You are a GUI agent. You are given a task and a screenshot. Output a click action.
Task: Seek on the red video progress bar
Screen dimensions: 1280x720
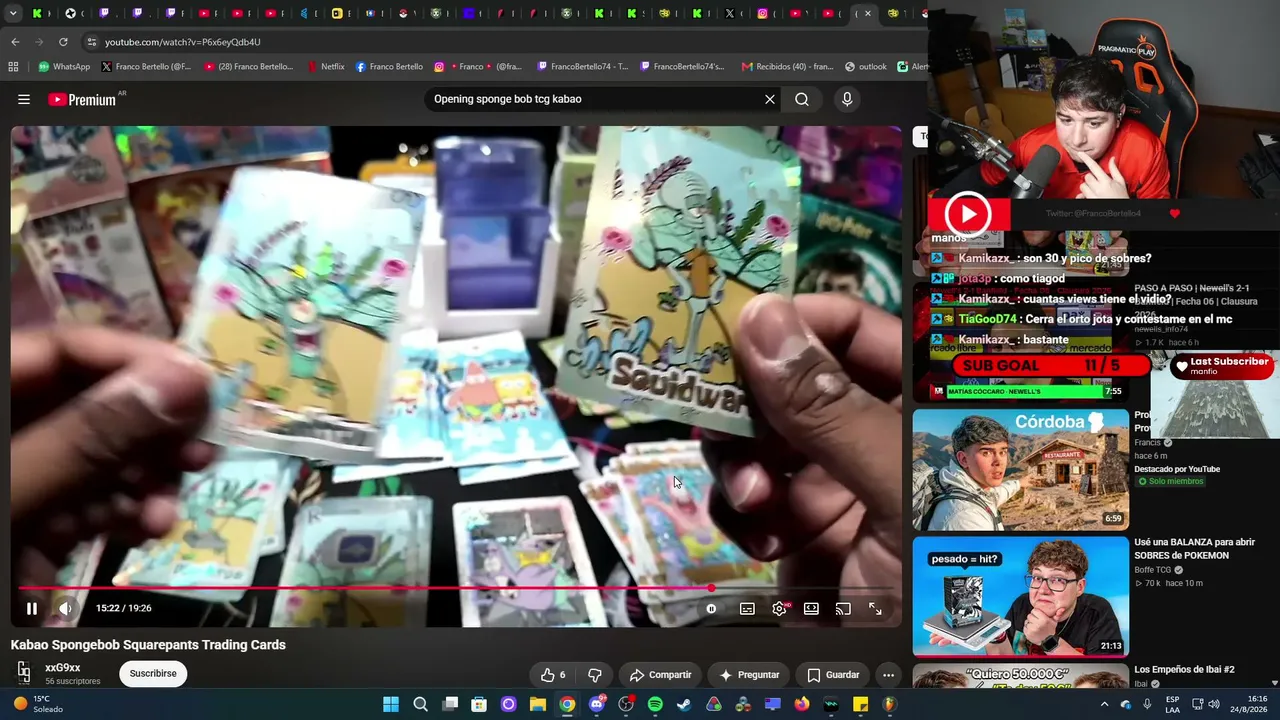[455, 588]
